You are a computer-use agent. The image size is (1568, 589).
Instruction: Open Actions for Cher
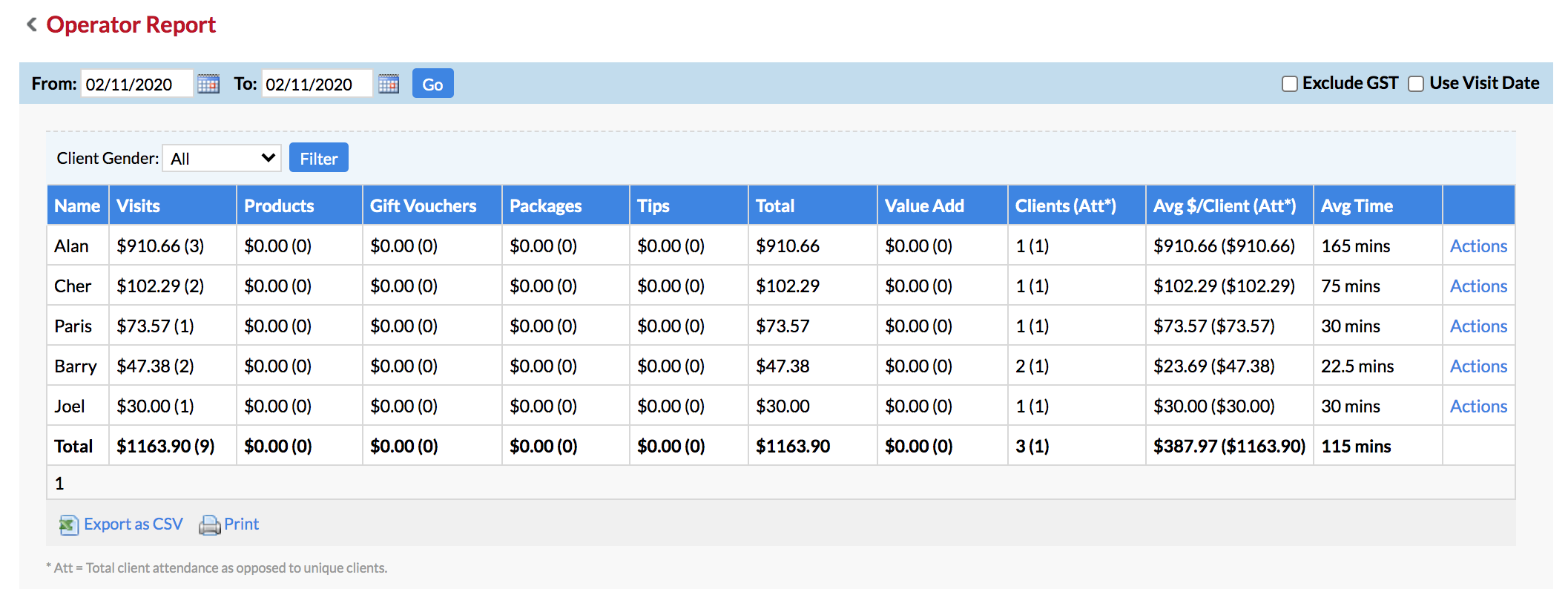[1478, 286]
